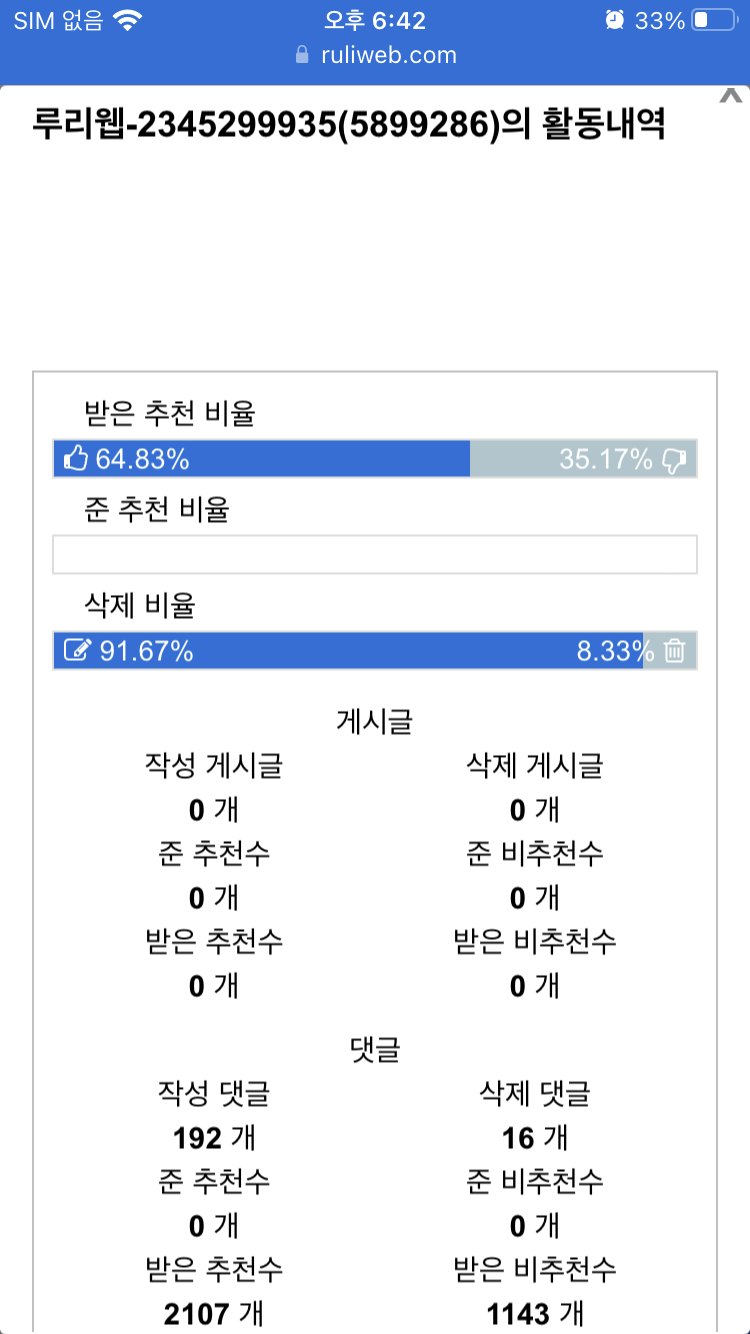This screenshot has height=1334, width=750.
Task: Tap the Wi-Fi icon in status bar
Action: pyautogui.click(x=128, y=20)
